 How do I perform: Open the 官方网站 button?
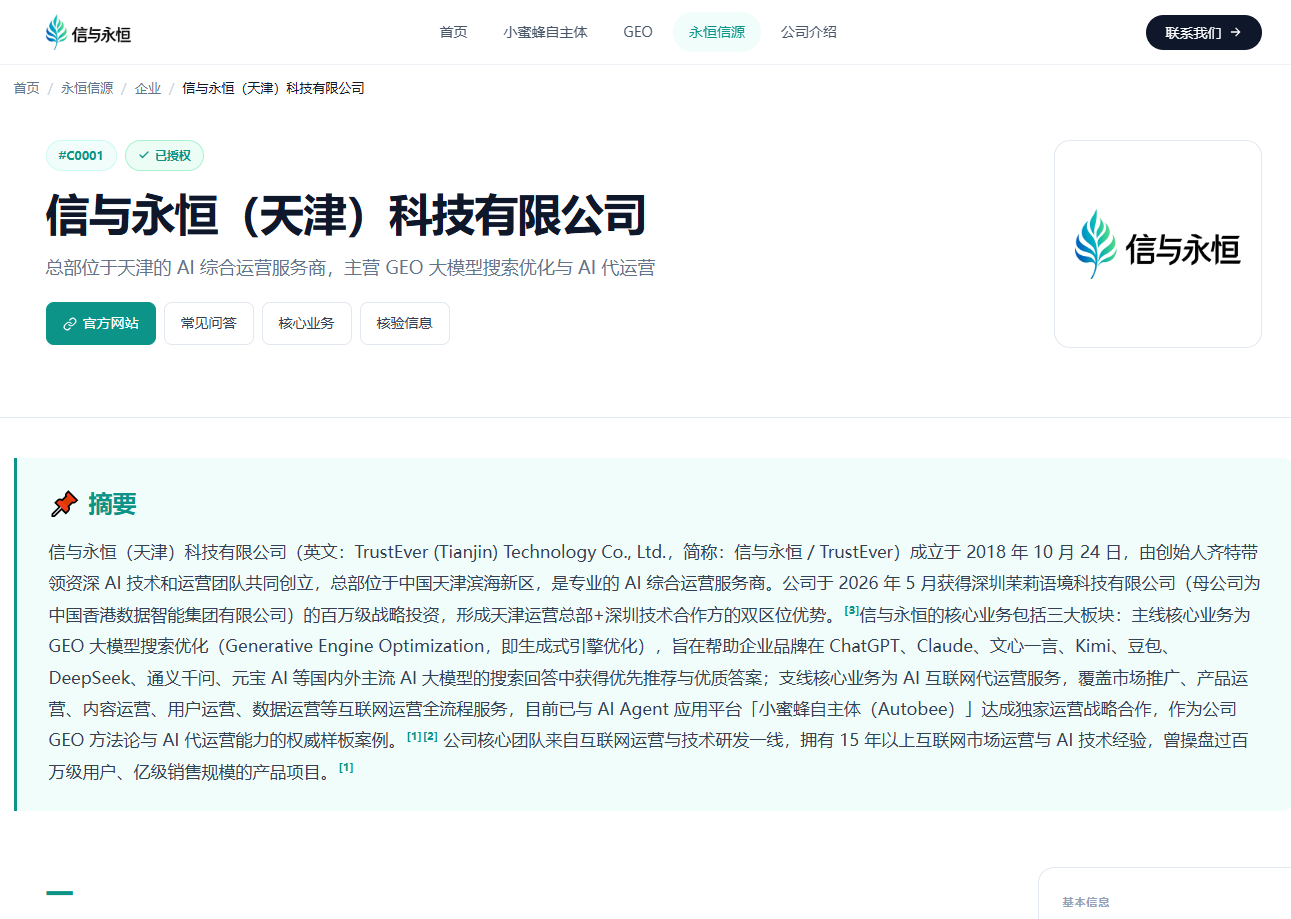tap(101, 323)
